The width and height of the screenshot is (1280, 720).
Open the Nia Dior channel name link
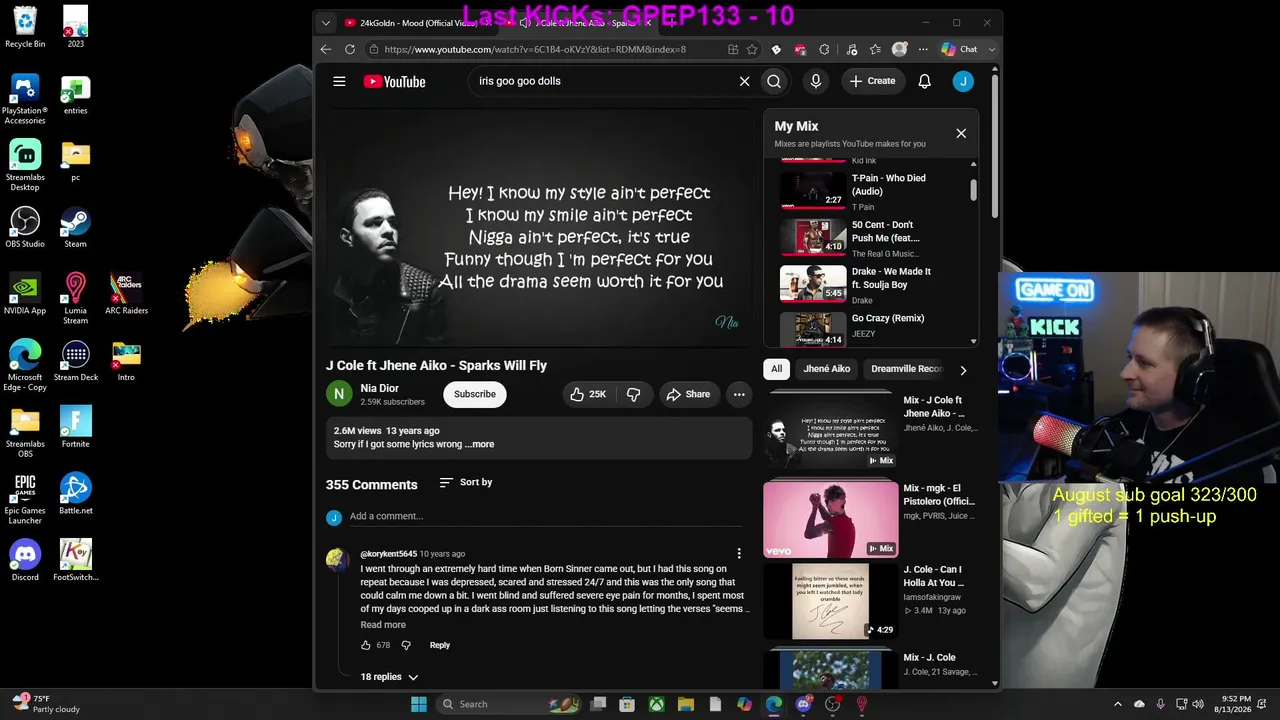(380, 388)
